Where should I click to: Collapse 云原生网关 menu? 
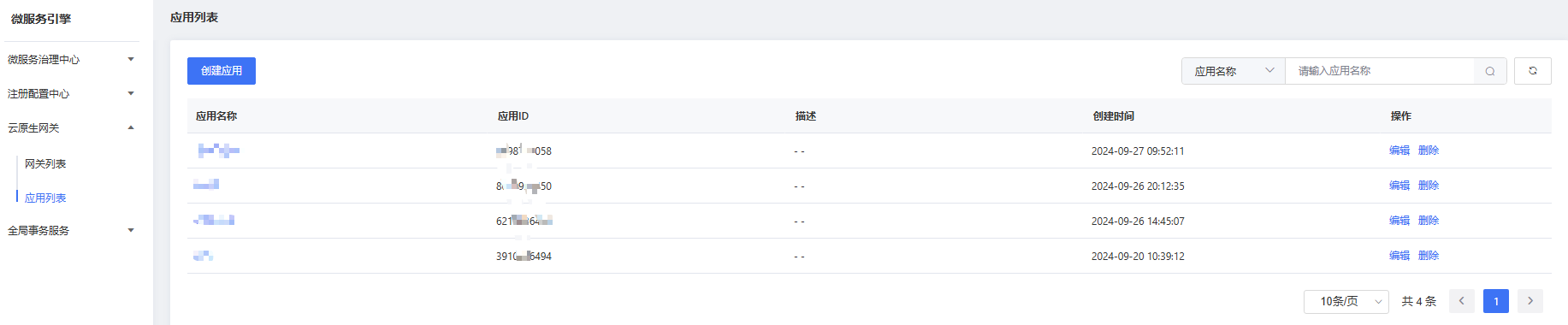click(70, 127)
